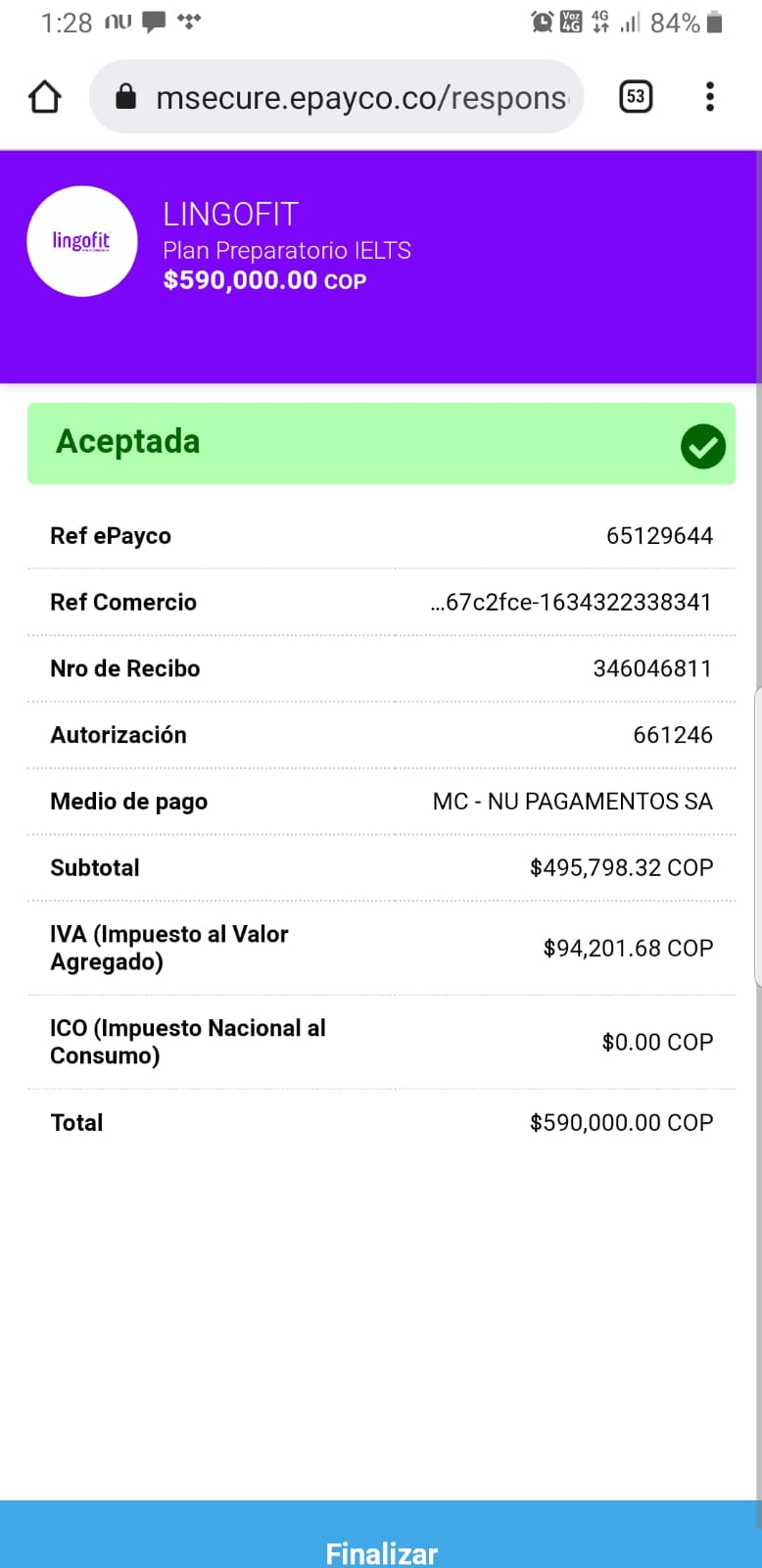The image size is (762, 1568).
Task: Tap the msecure.epayco.co address bar
Action: 360,97
